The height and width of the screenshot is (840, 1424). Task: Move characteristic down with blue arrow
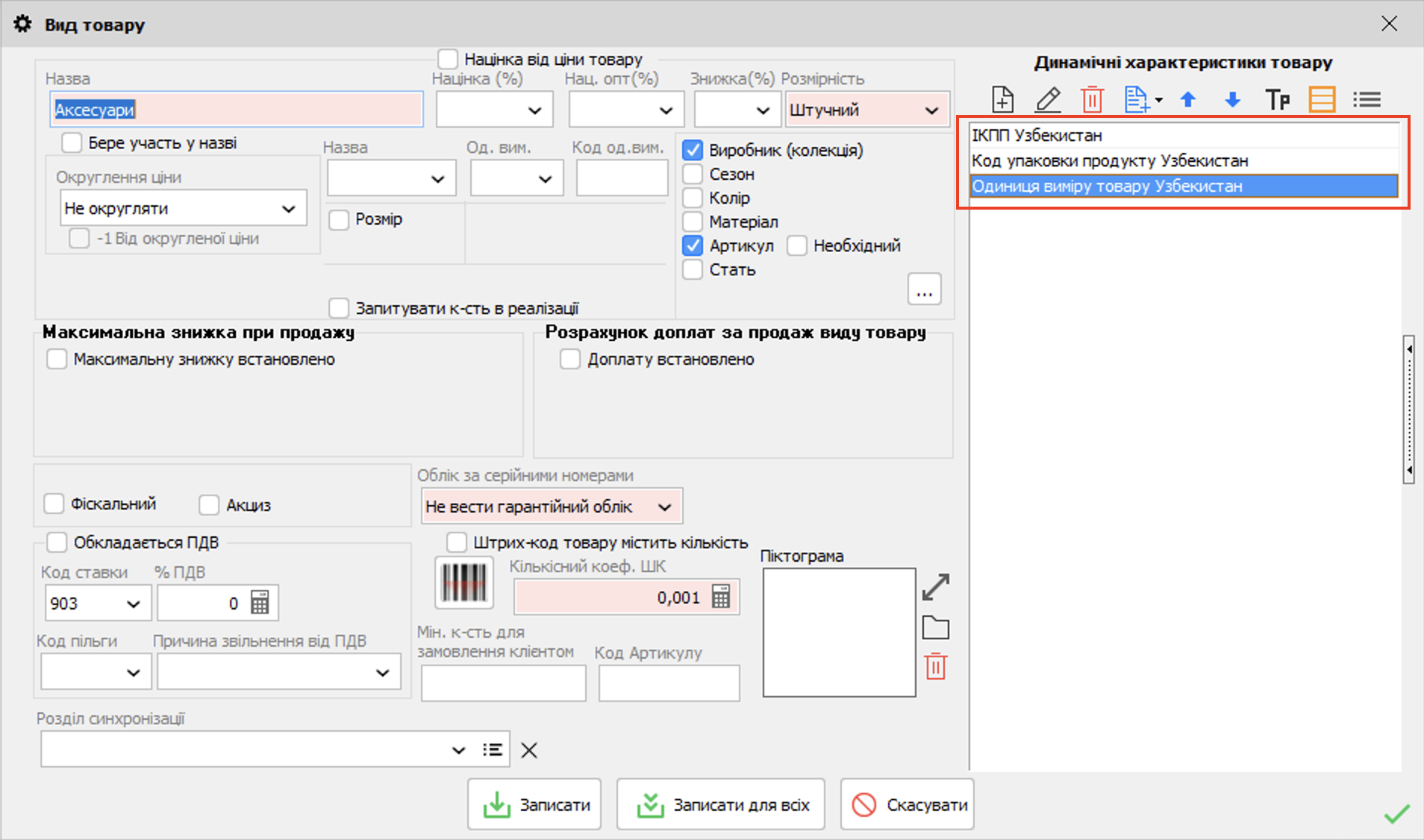1232,99
